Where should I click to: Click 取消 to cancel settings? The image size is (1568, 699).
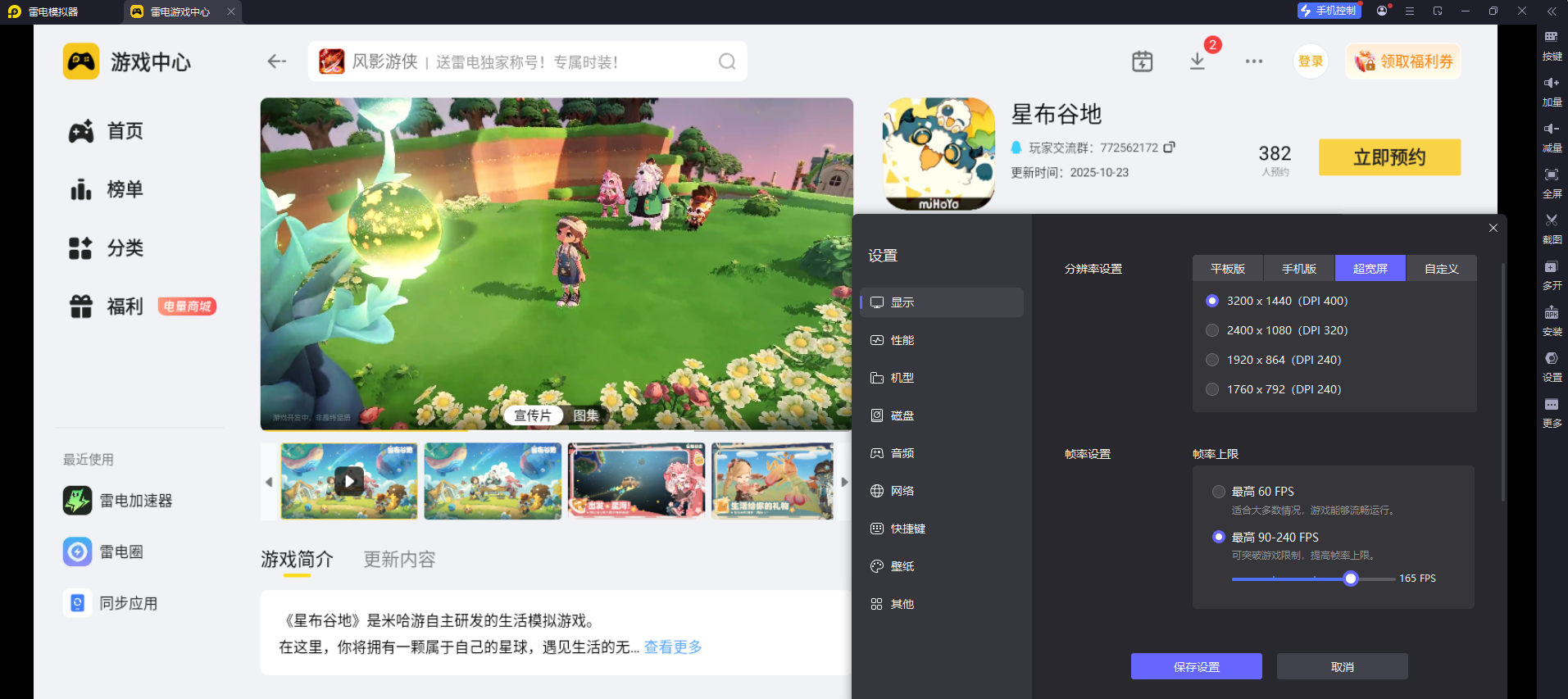(1343, 666)
